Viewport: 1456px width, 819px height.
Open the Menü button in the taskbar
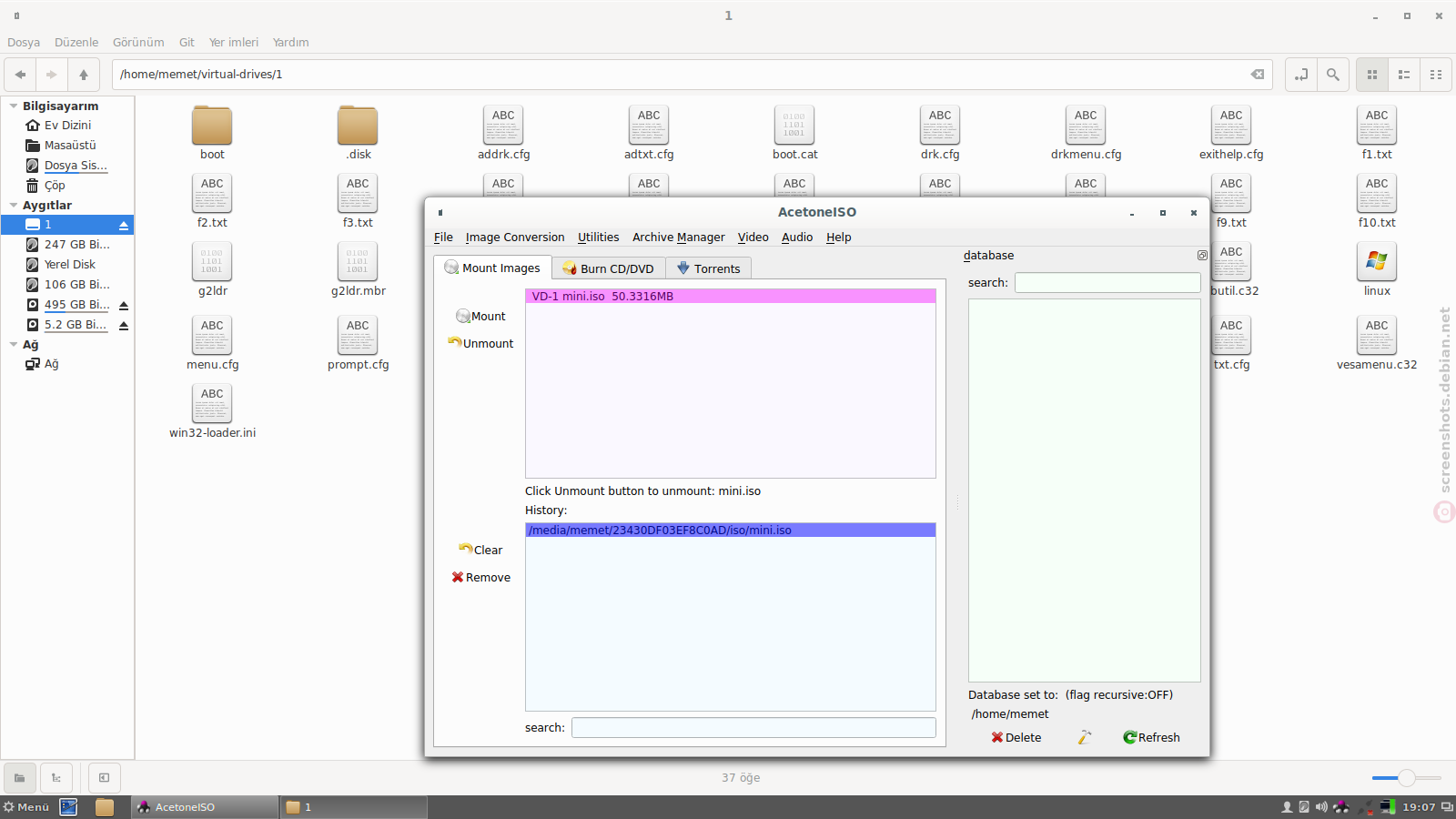26,807
